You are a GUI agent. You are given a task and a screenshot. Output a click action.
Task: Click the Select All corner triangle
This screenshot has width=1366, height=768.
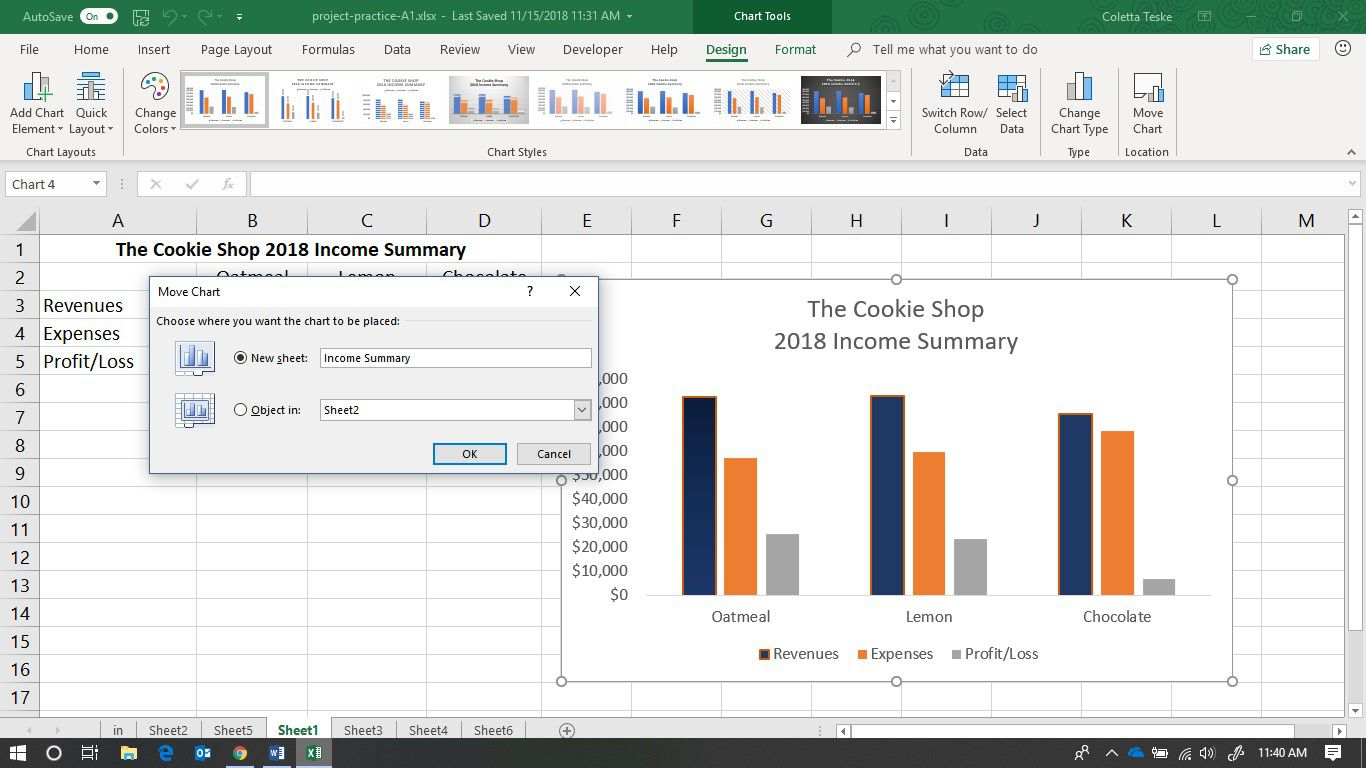[x=25, y=221]
